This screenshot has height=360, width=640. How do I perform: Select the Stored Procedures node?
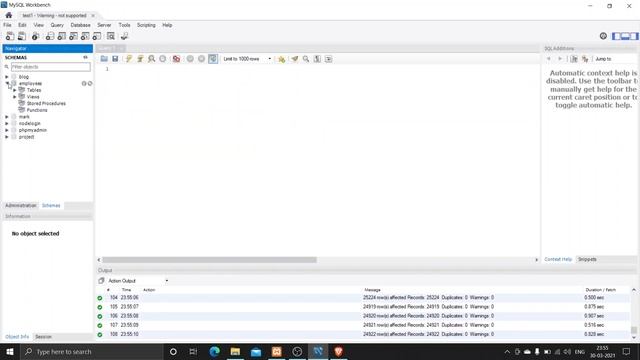pos(46,104)
